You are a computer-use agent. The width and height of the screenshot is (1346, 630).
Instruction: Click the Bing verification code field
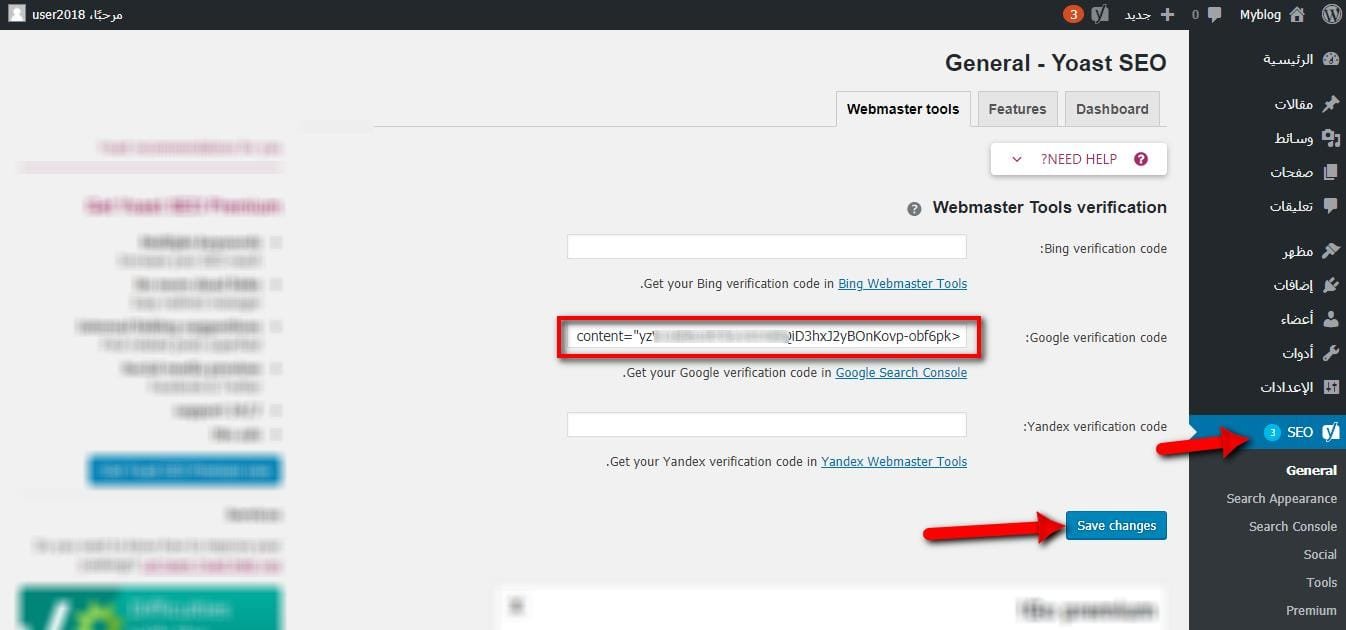[x=766, y=246]
